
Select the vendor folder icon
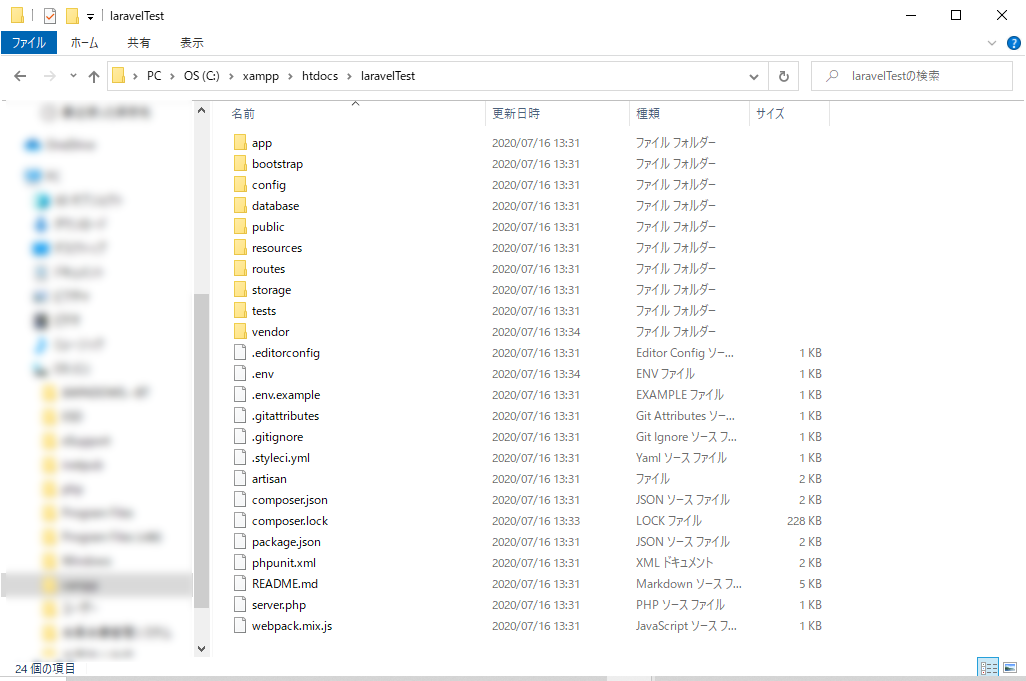240,332
